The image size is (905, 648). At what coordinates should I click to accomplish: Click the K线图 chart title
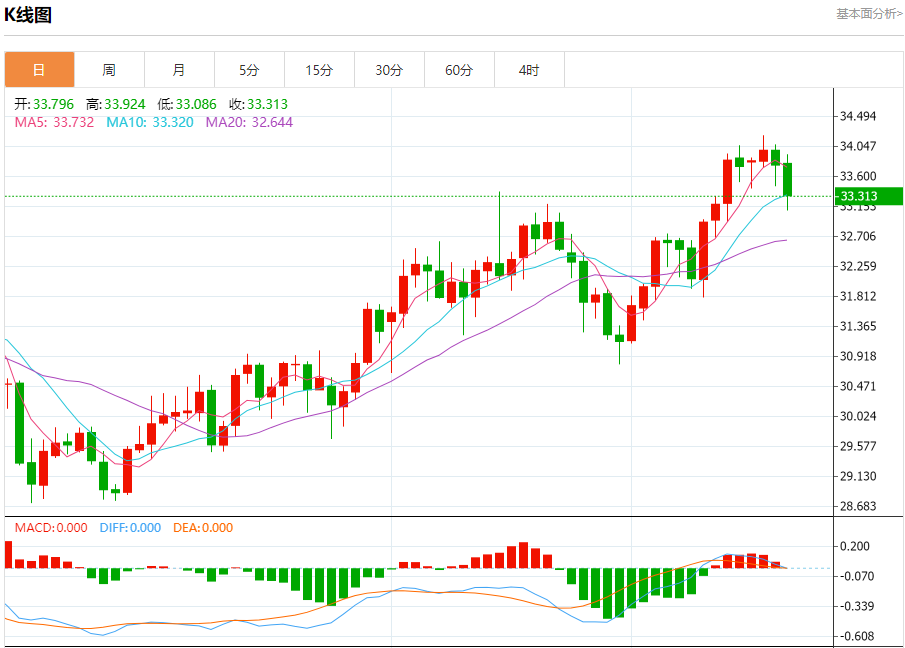(28, 15)
